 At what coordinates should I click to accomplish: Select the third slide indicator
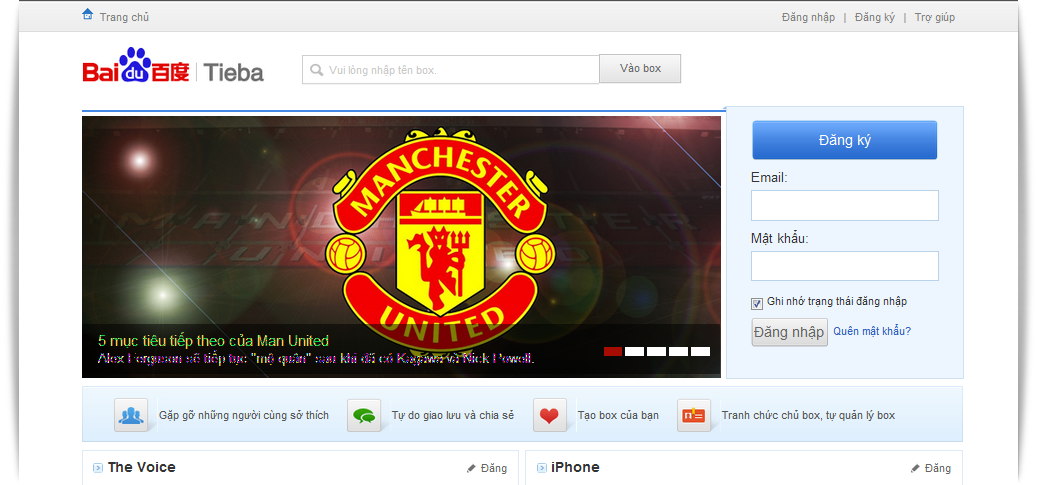pyautogui.click(x=657, y=351)
